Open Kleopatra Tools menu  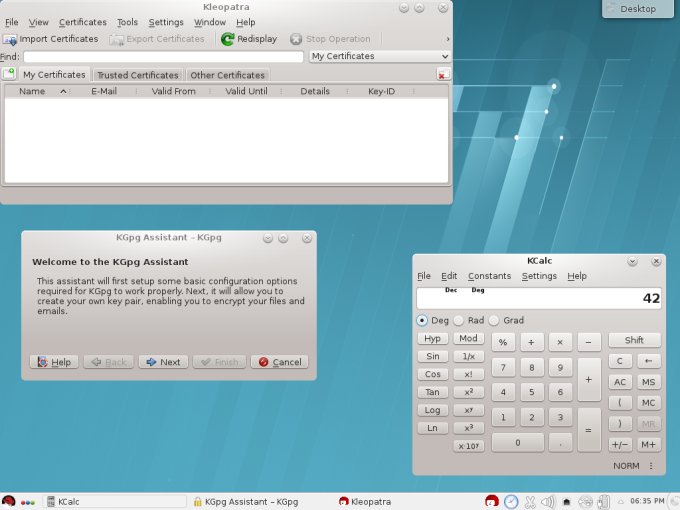click(127, 22)
